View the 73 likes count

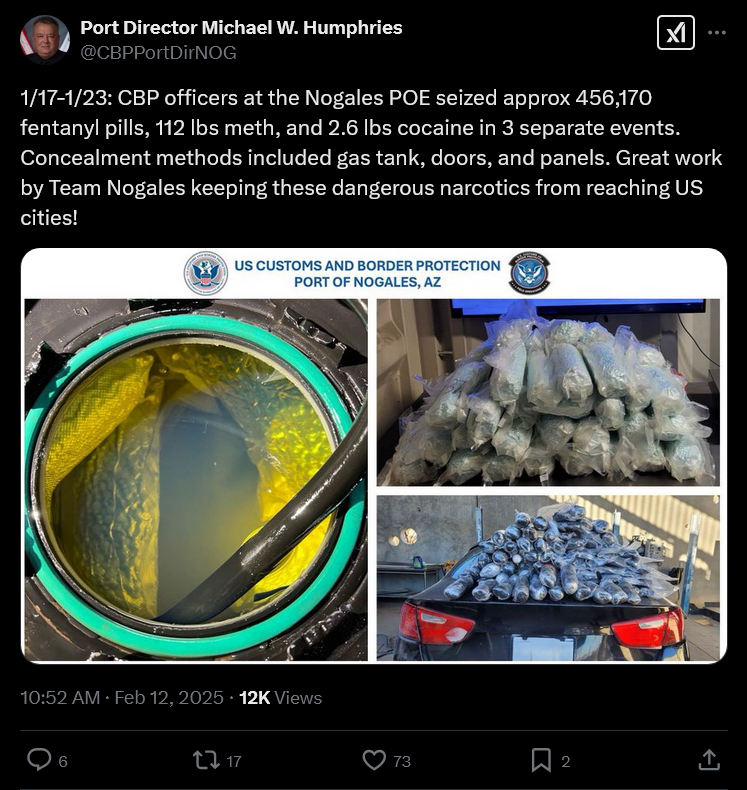[x=402, y=761]
